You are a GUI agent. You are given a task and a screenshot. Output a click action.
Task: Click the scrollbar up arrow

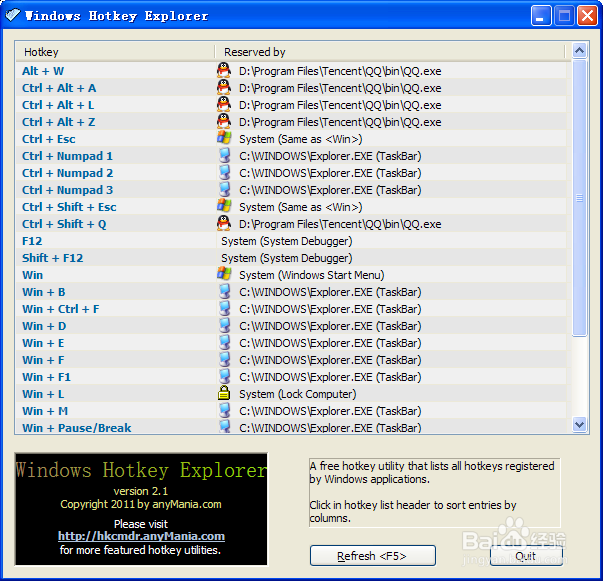579,50
